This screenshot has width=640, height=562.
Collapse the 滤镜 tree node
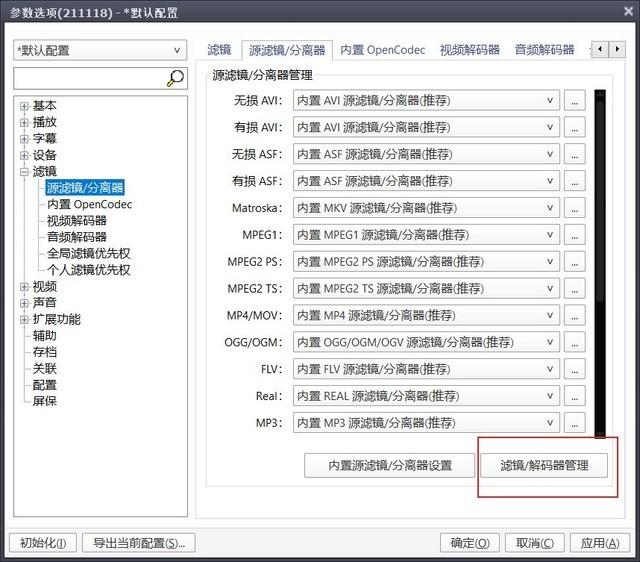pos(24,172)
